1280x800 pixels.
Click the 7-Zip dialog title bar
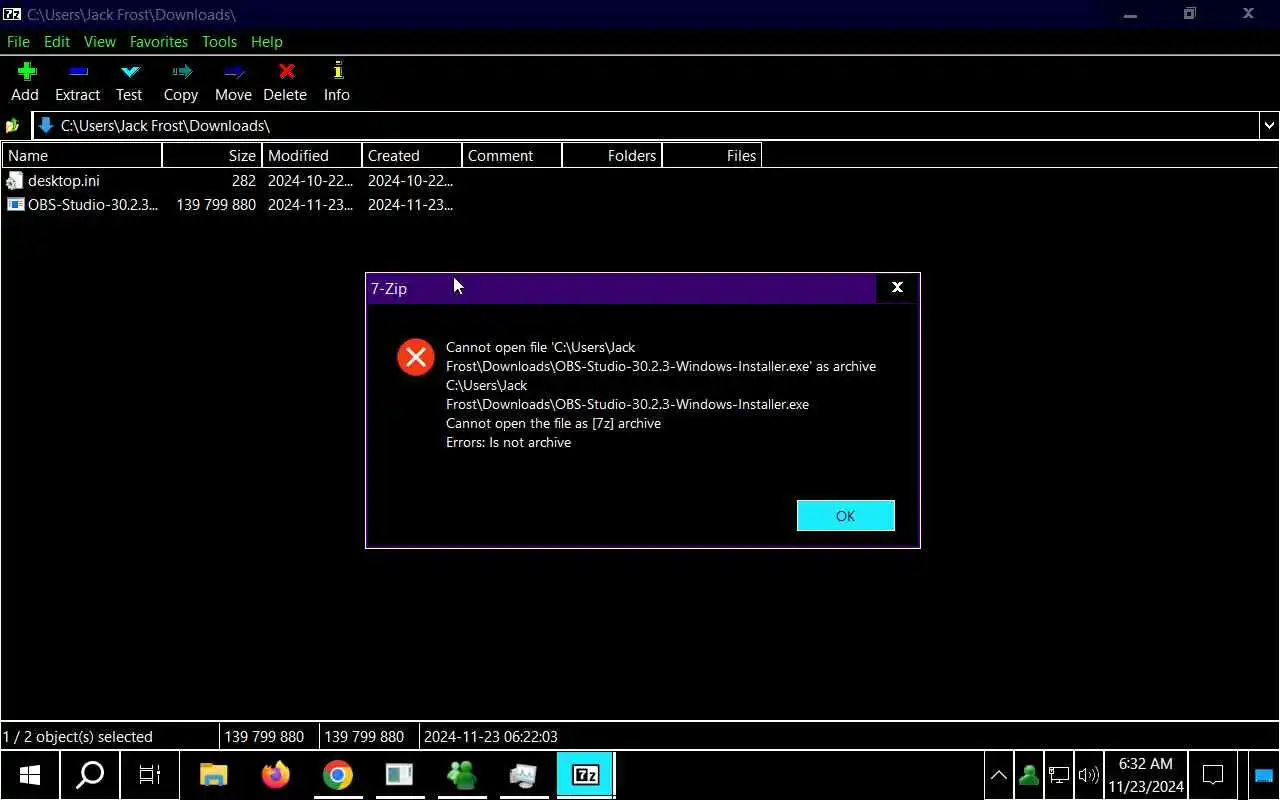(621, 288)
